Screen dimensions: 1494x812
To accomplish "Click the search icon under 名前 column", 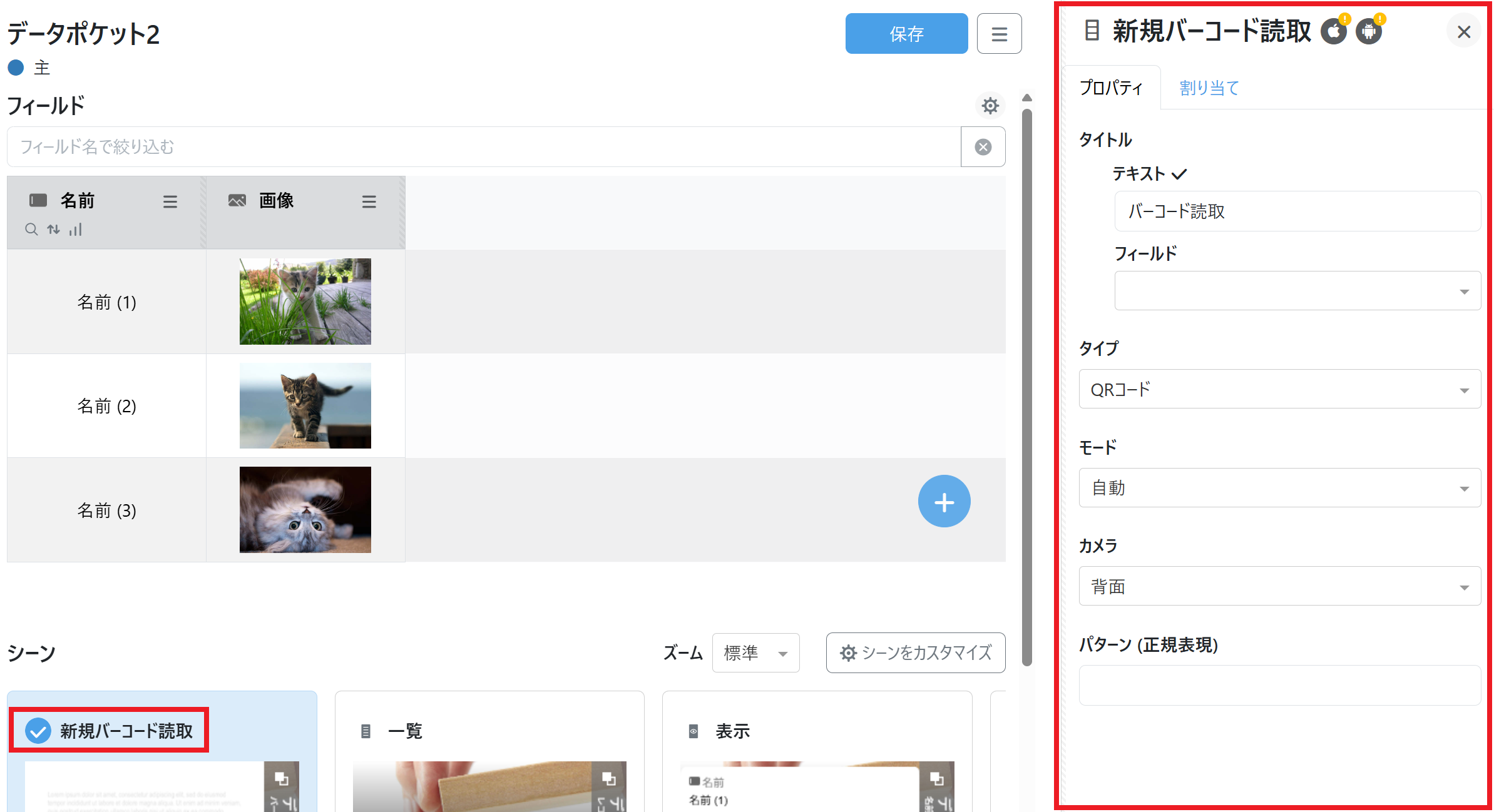I will pos(31,230).
